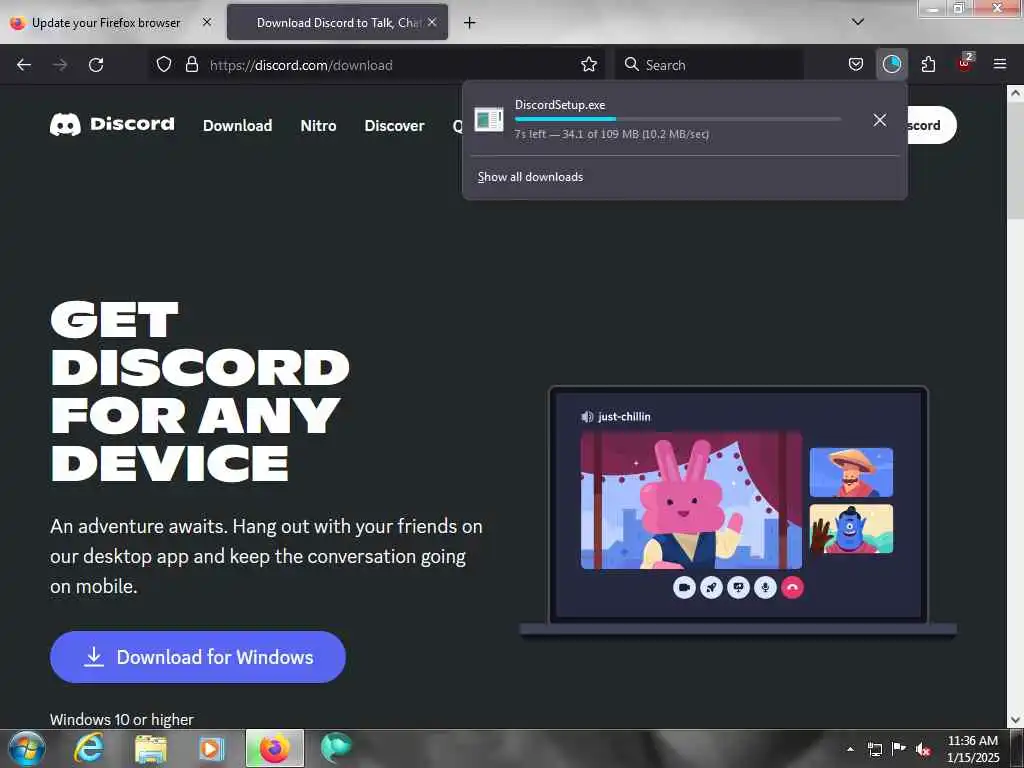Reload the current page
1024x768 pixels.
(96, 65)
